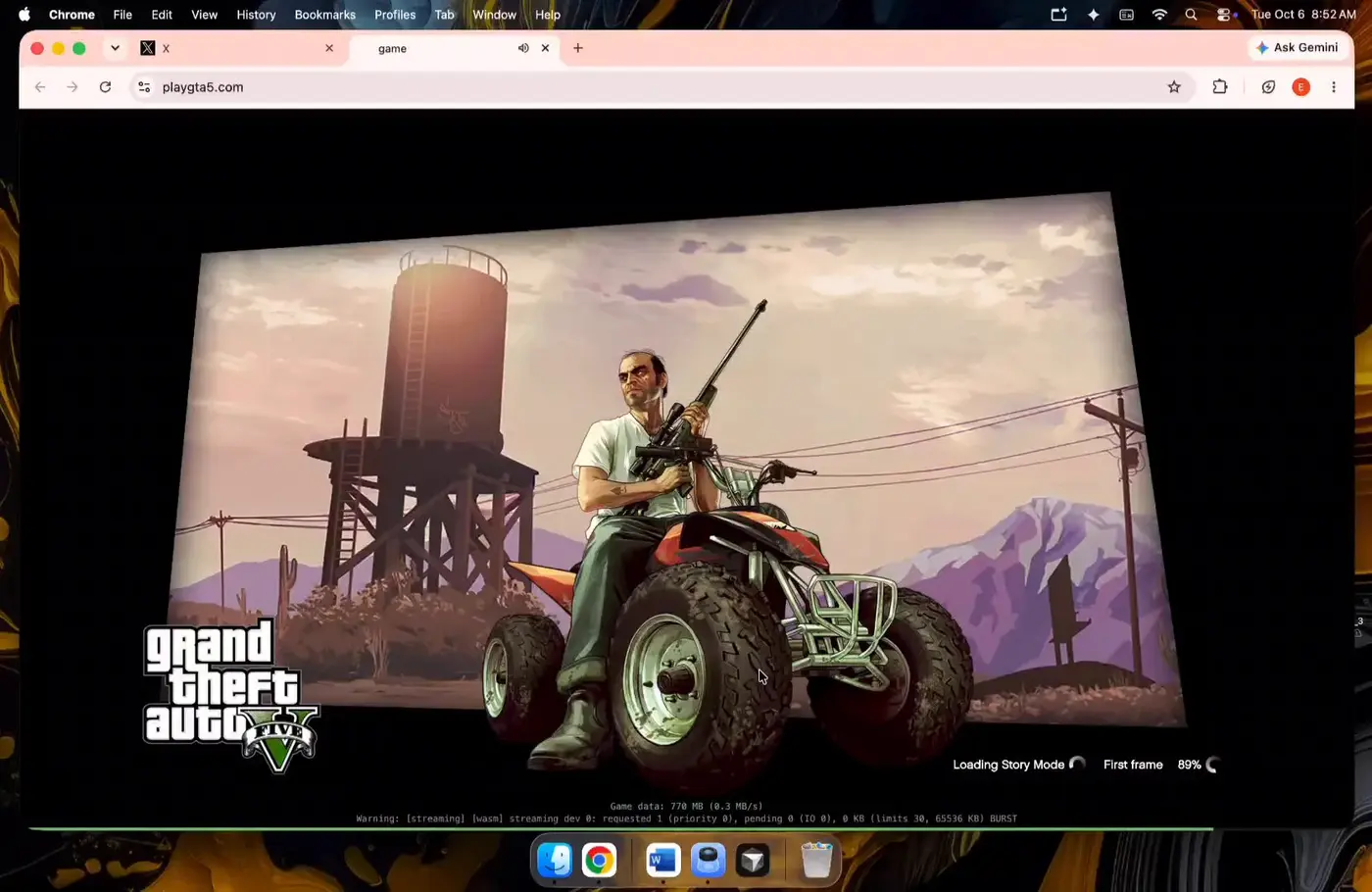1372x892 pixels.
Task: Open the Edit menu
Action: point(162,15)
